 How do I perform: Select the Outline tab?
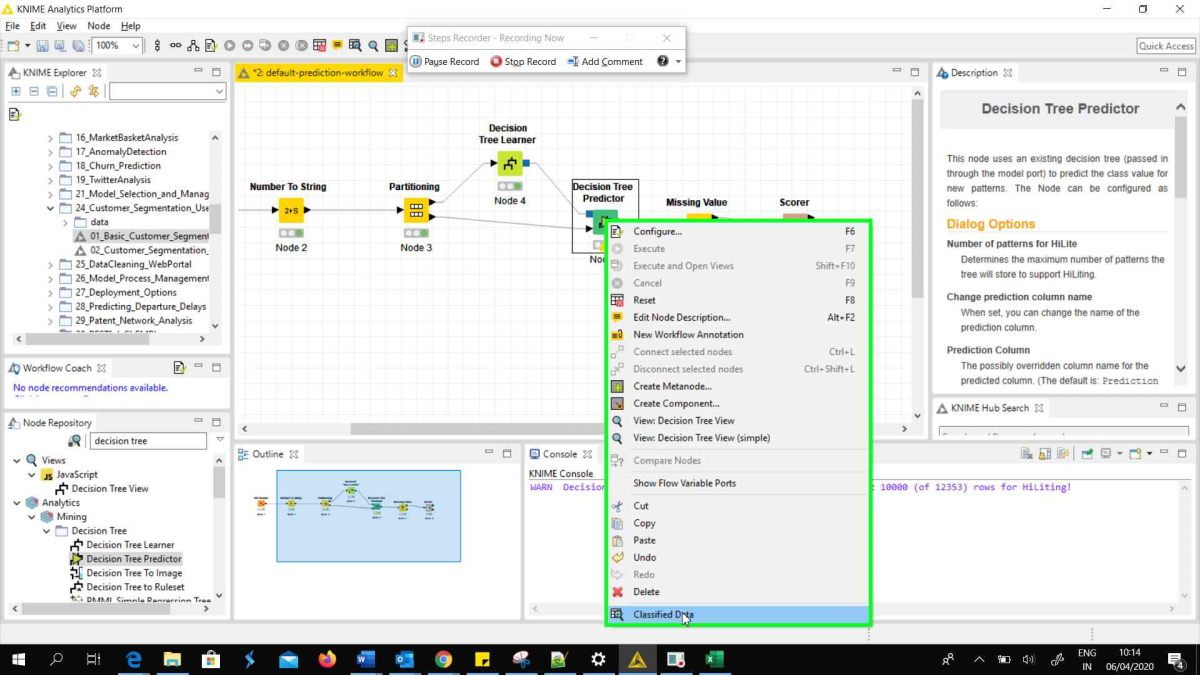pos(267,454)
